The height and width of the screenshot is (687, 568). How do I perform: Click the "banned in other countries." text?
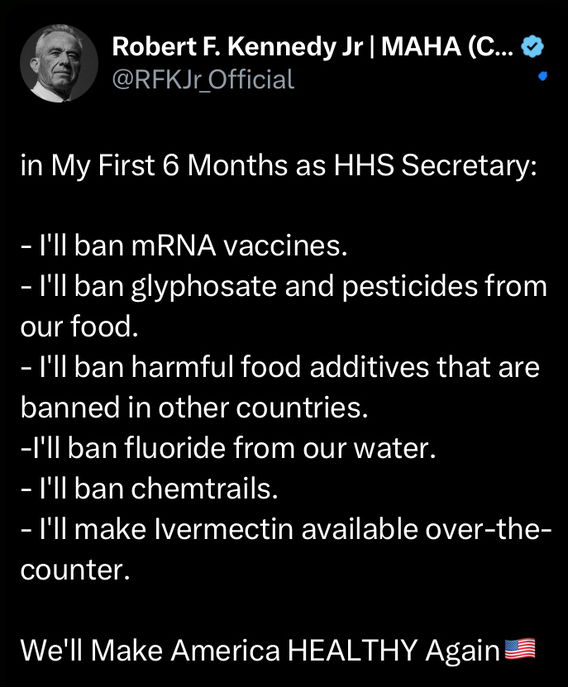click(194, 407)
